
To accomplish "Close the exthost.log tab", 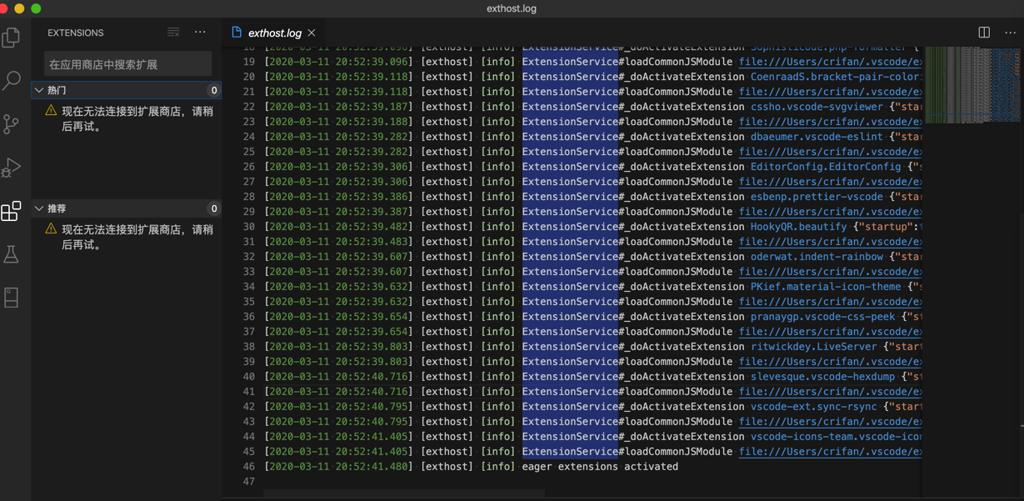I will 312,33.
